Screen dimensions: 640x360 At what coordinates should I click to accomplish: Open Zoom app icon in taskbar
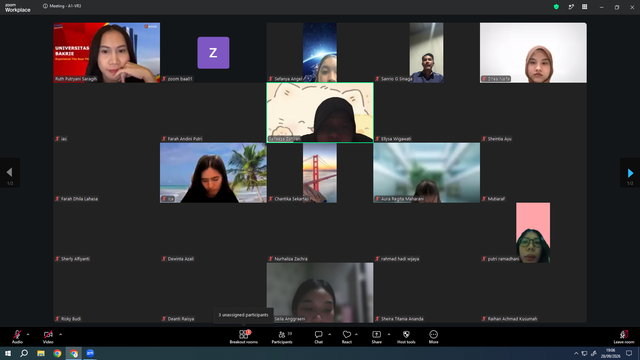(90, 353)
